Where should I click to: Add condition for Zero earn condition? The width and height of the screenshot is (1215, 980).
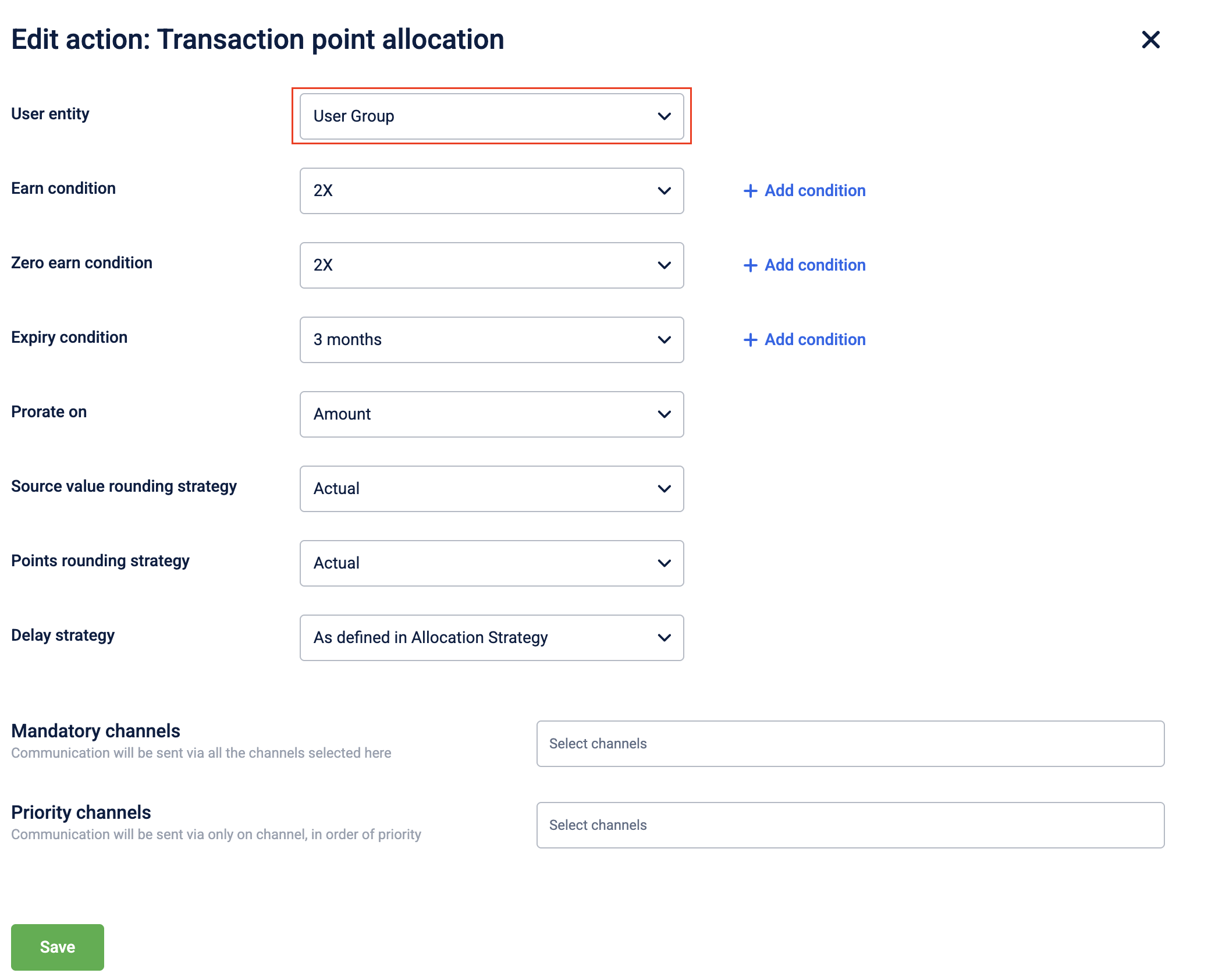(x=804, y=265)
